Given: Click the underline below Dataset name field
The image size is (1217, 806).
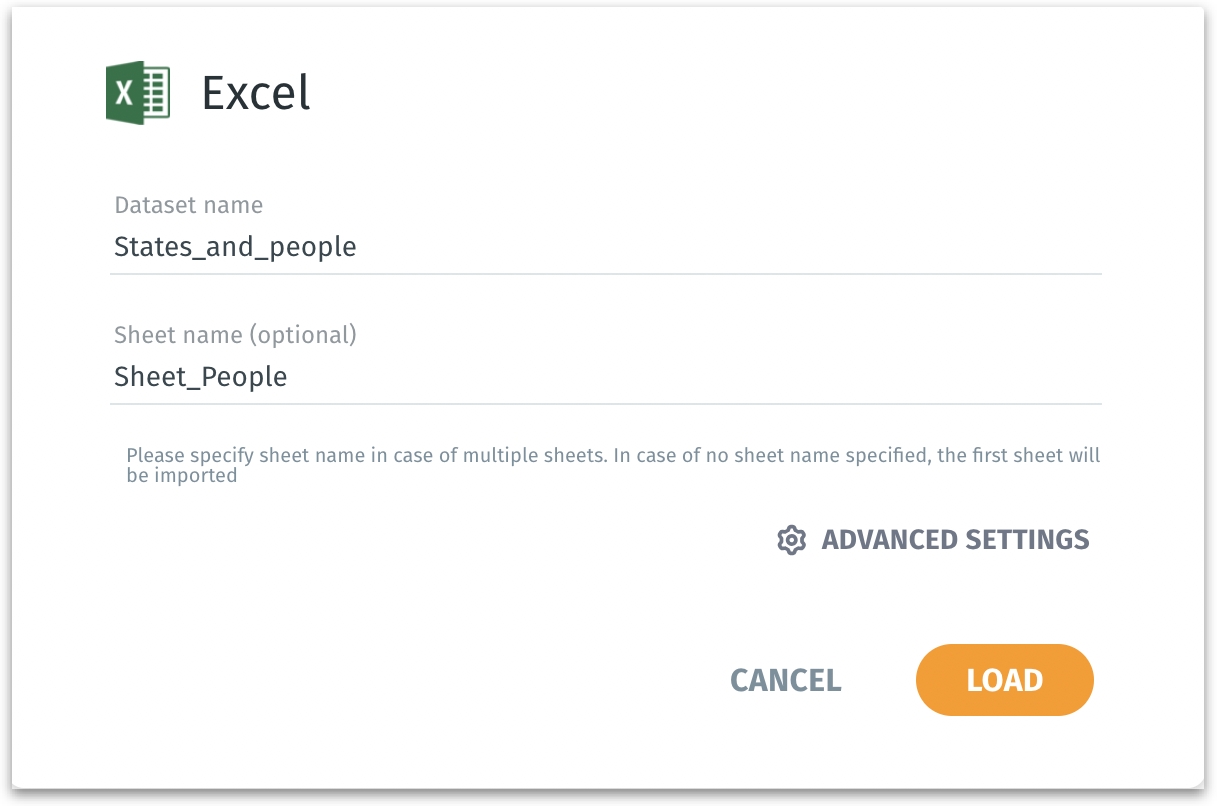Looking at the screenshot, I should [x=605, y=273].
